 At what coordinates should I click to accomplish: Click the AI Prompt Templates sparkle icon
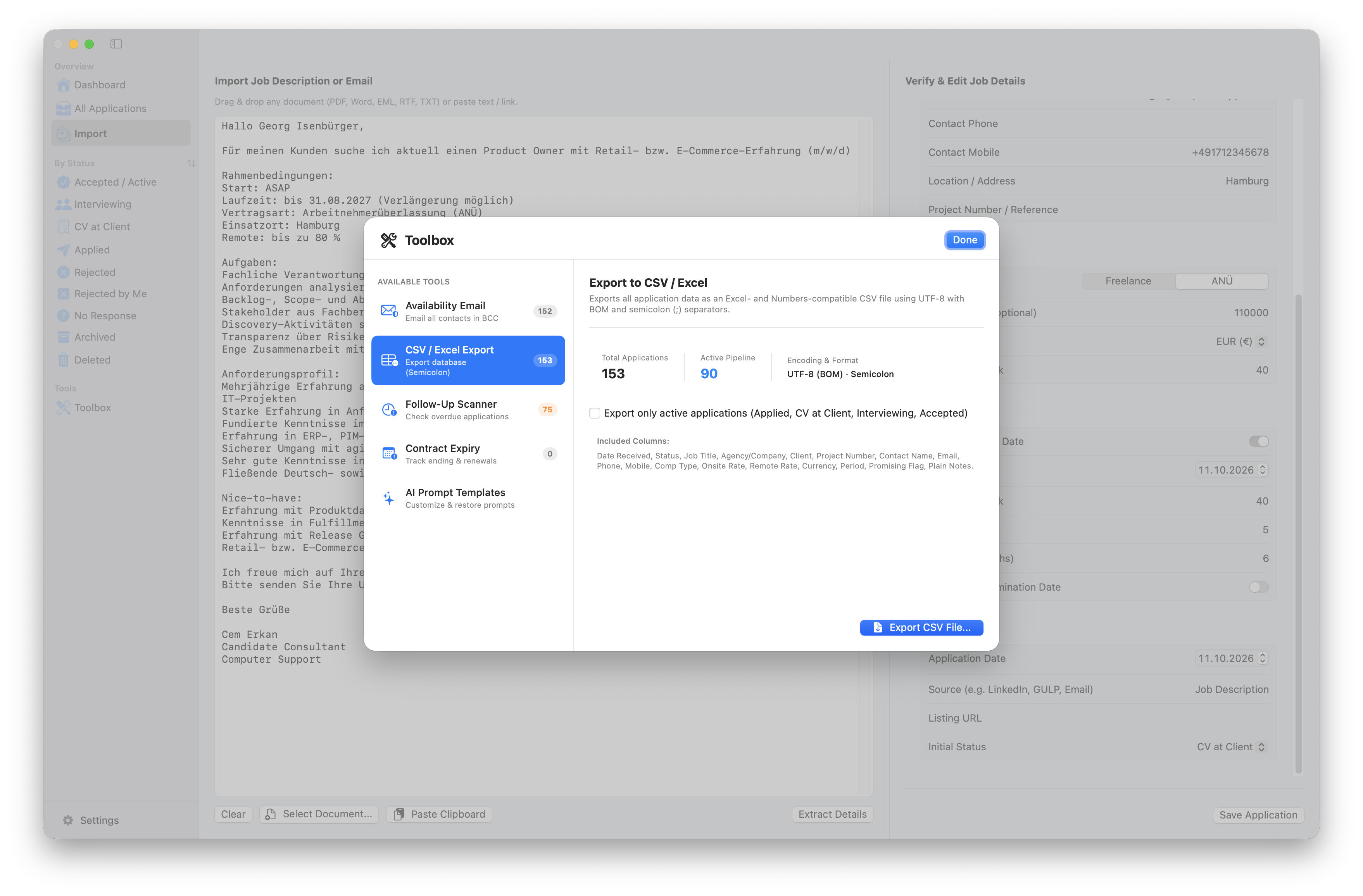(389, 498)
